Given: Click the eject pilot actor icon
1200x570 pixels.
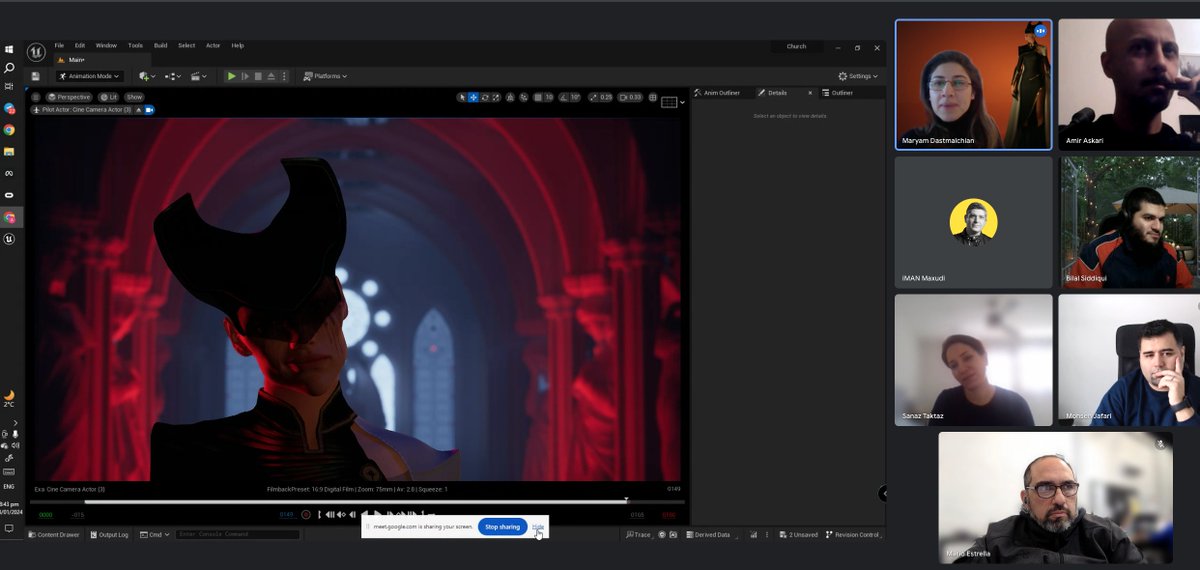Looking at the screenshot, I should 139,109.
